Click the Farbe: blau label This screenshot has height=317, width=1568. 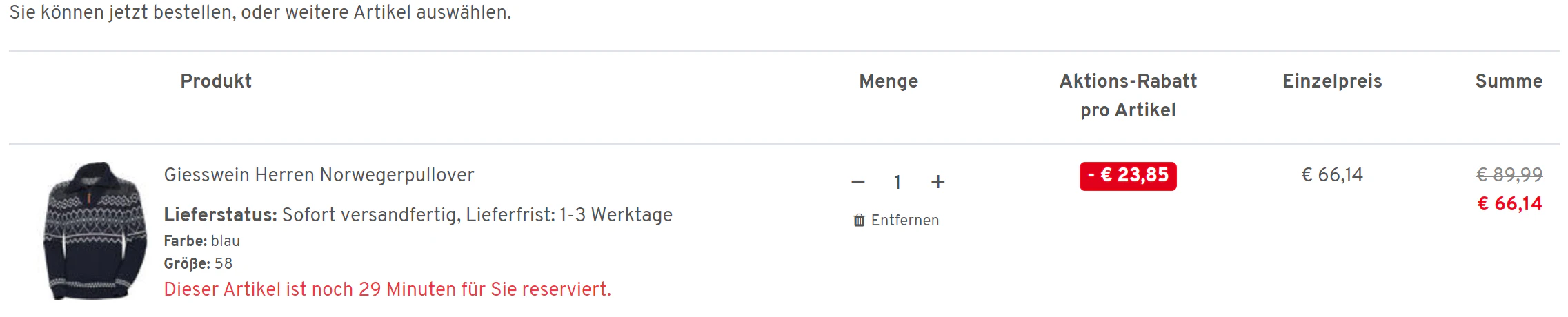[x=201, y=241]
